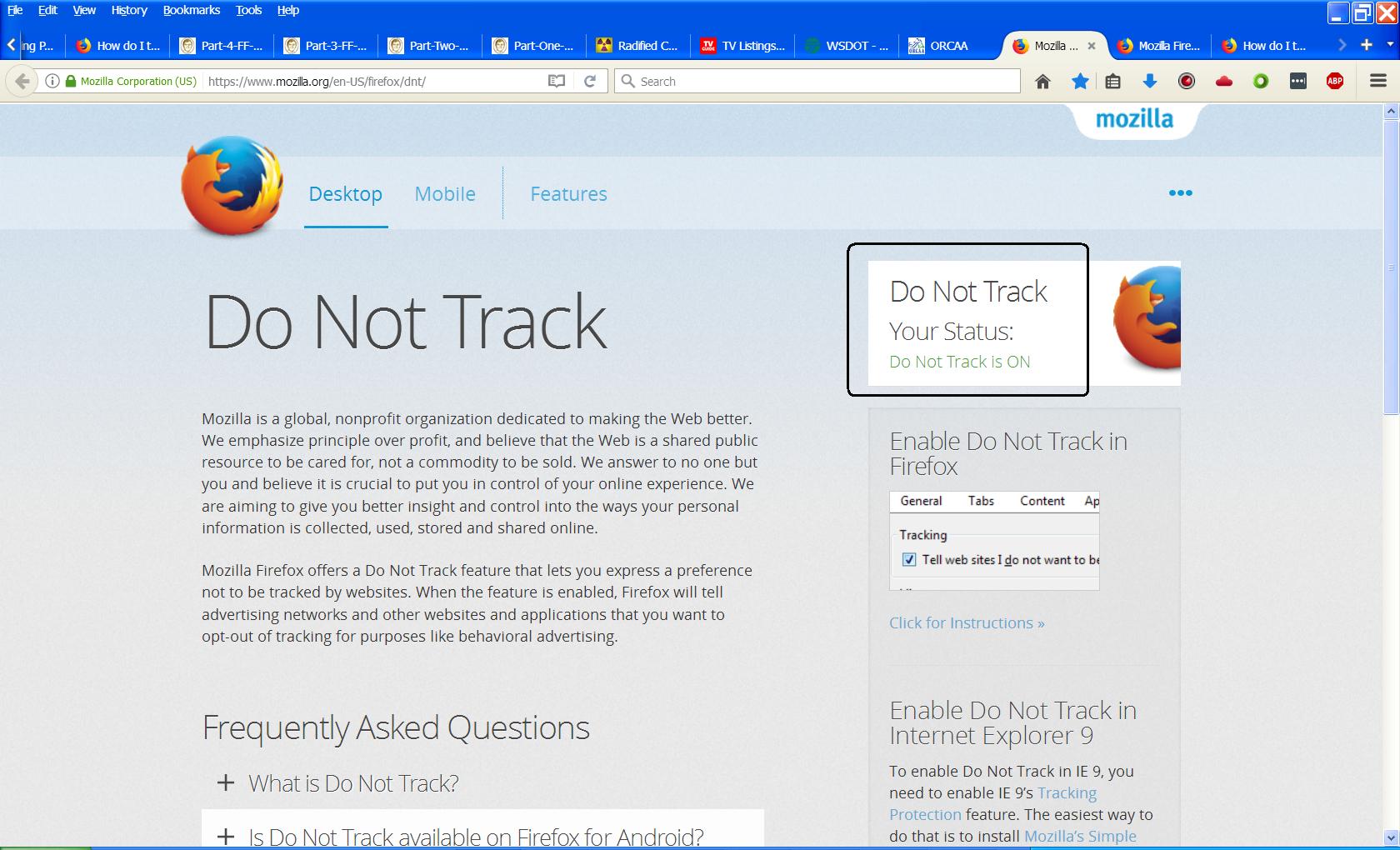Open the three-dots page menu
Image resolution: width=1400 pixels, height=850 pixels.
[1180, 192]
